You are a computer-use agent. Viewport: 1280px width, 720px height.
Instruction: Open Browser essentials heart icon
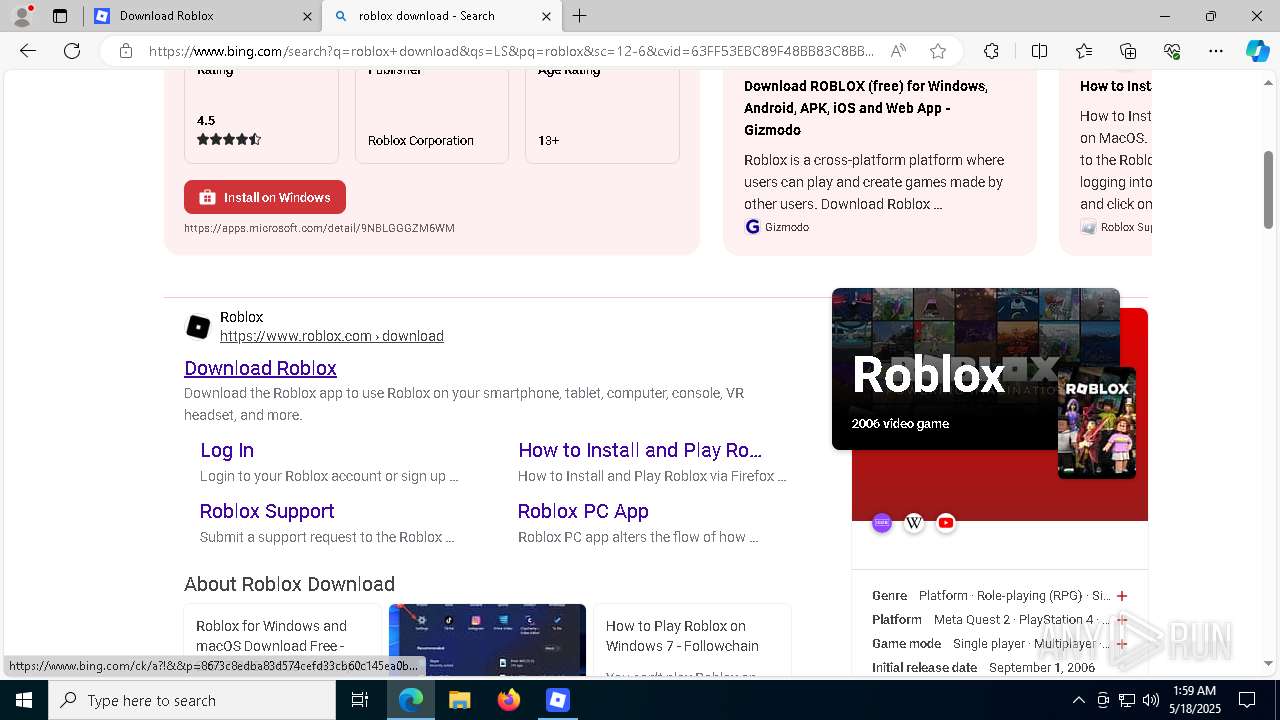[x=1172, y=51]
